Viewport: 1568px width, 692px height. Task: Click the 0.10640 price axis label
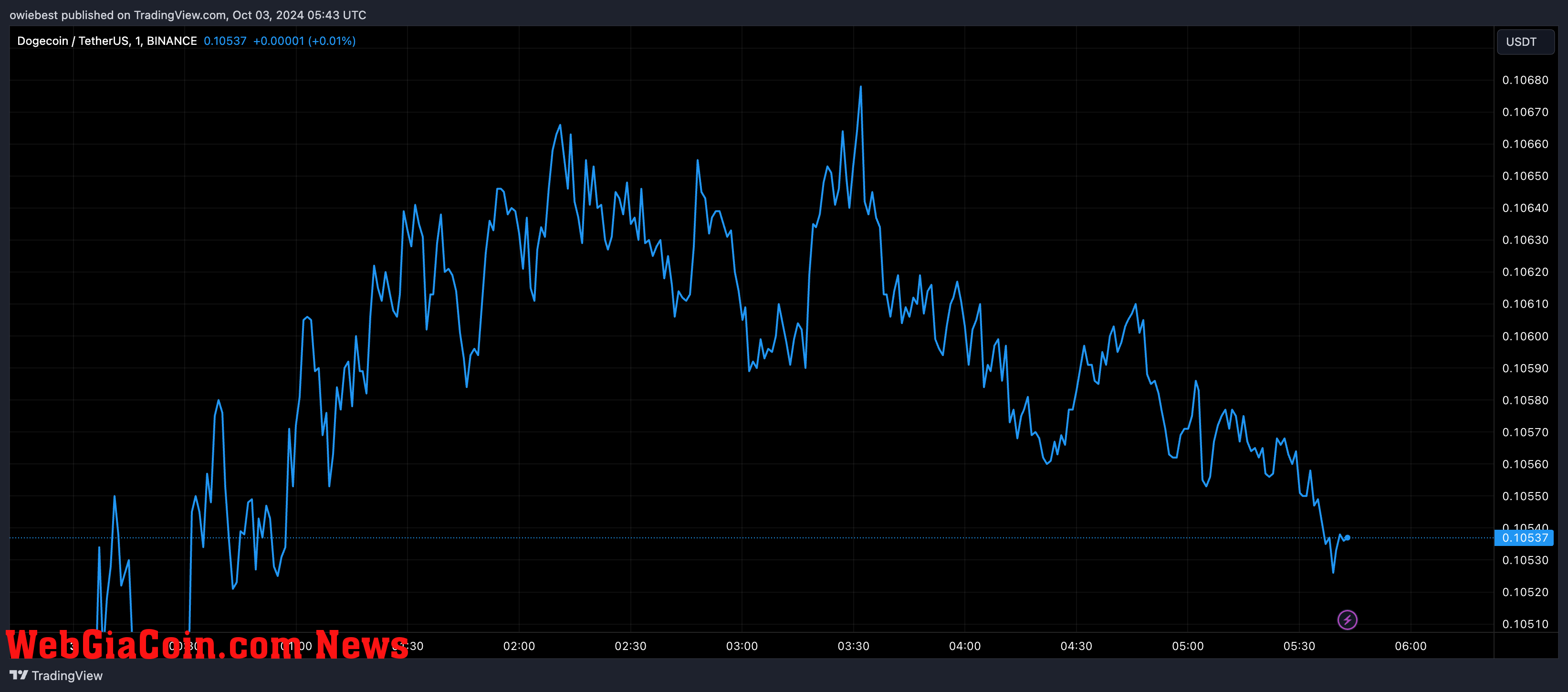tap(1525, 208)
